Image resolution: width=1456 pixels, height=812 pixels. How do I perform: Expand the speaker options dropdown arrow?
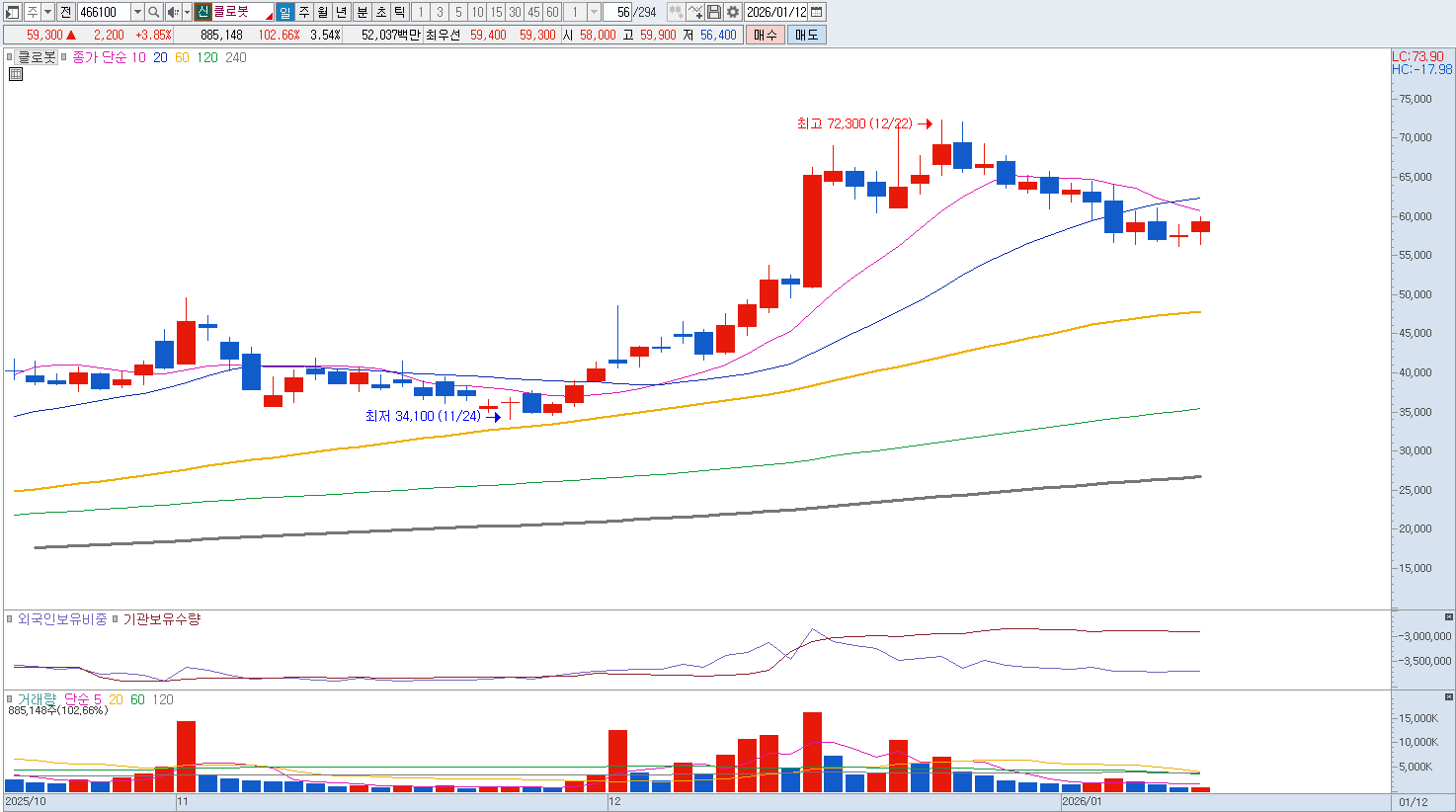pyautogui.click(x=187, y=12)
